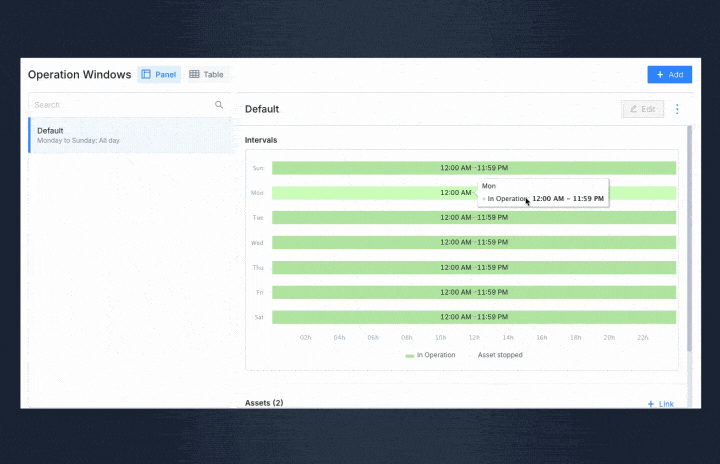The image size is (720, 464).
Task: Click the Wednesday interval bar
Action: click(474, 242)
